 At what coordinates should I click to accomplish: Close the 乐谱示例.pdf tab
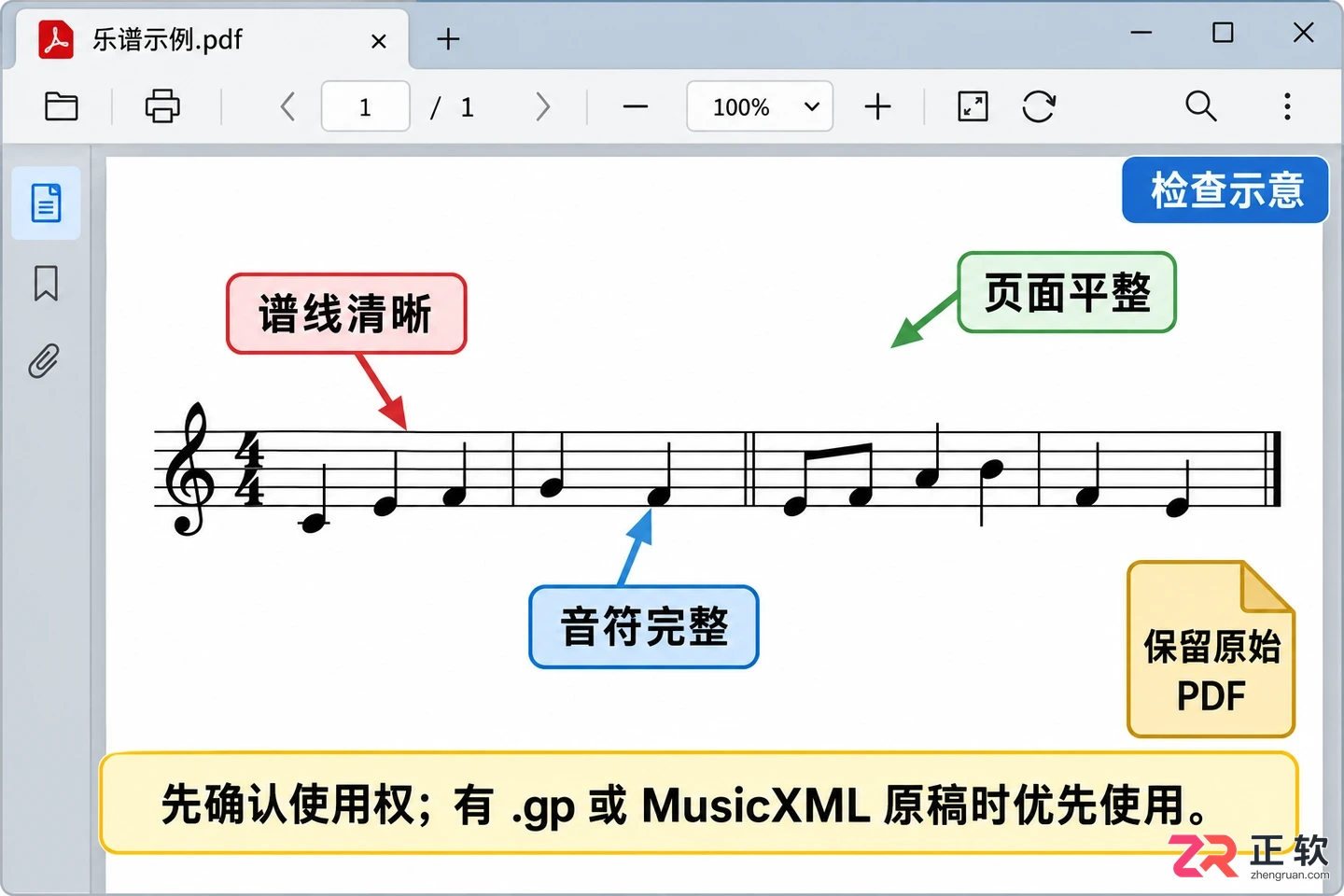[379, 41]
